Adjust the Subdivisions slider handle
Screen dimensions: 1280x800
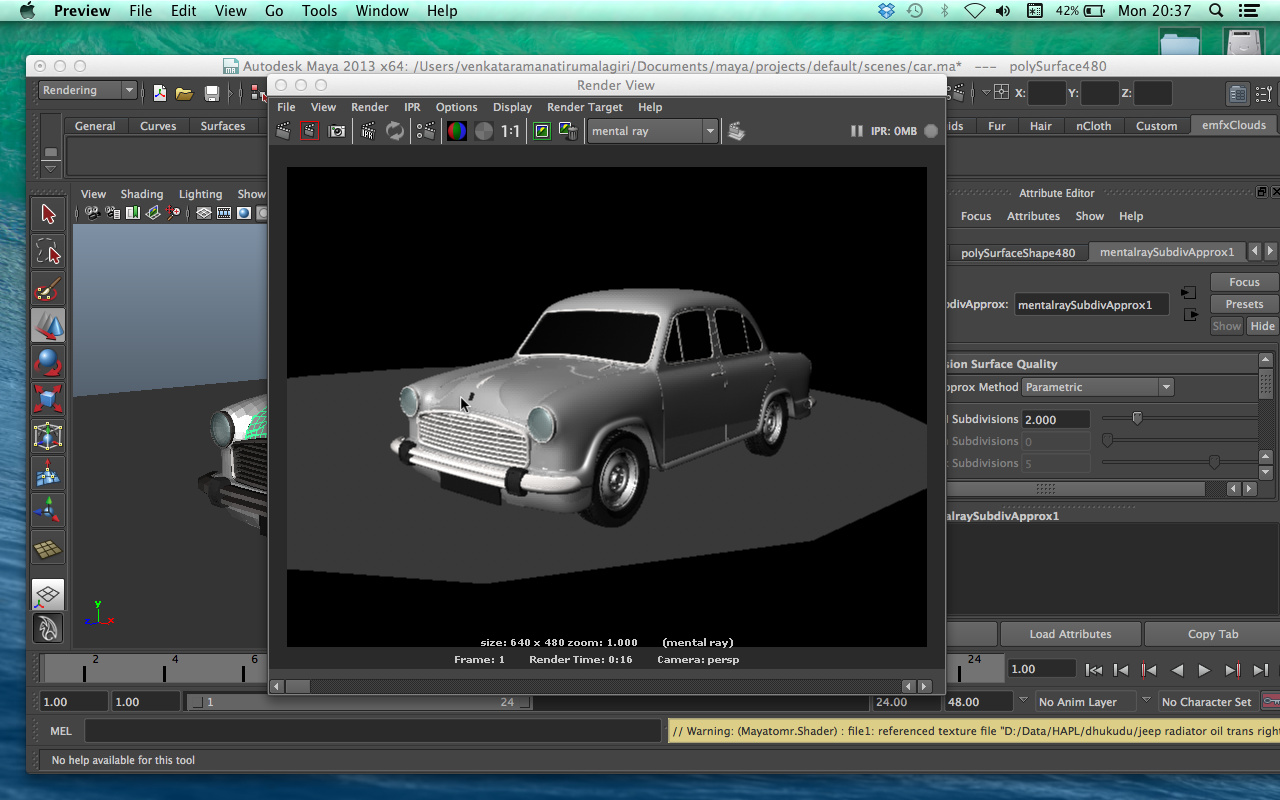(1137, 418)
